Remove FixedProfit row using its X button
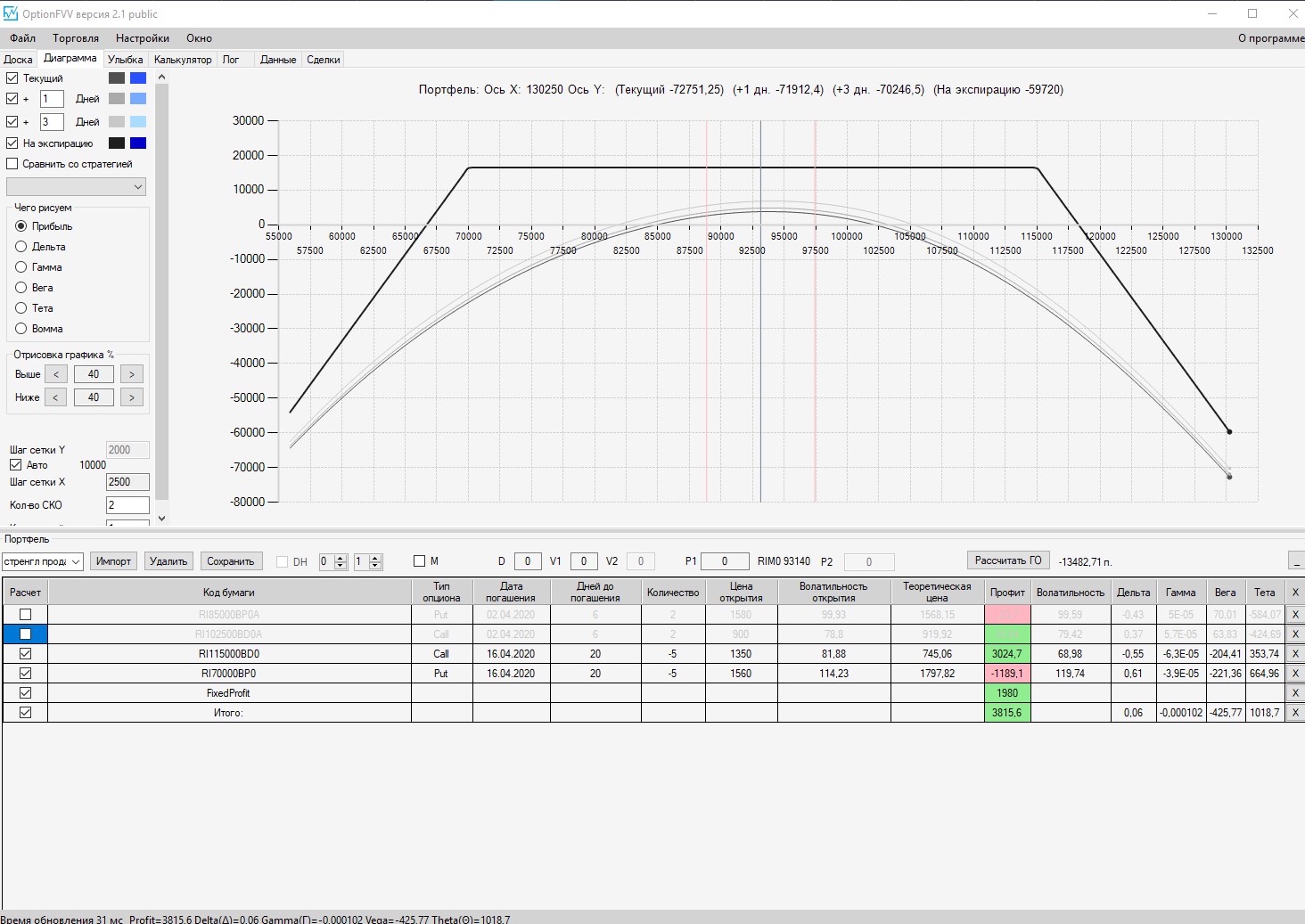Image resolution: width=1305 pixels, height=924 pixels. point(1295,693)
